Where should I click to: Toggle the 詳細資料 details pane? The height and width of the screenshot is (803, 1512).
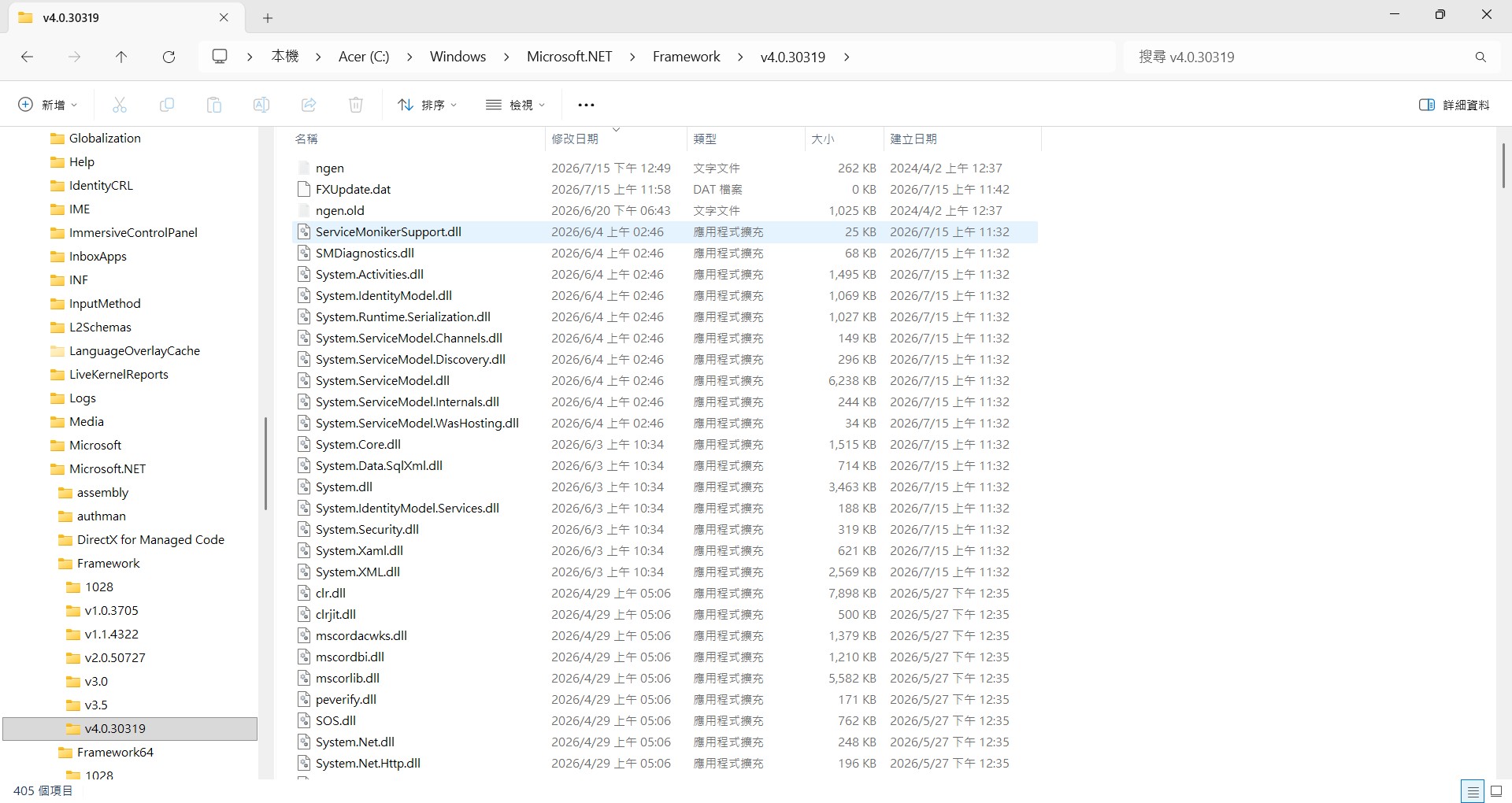pyautogui.click(x=1454, y=105)
